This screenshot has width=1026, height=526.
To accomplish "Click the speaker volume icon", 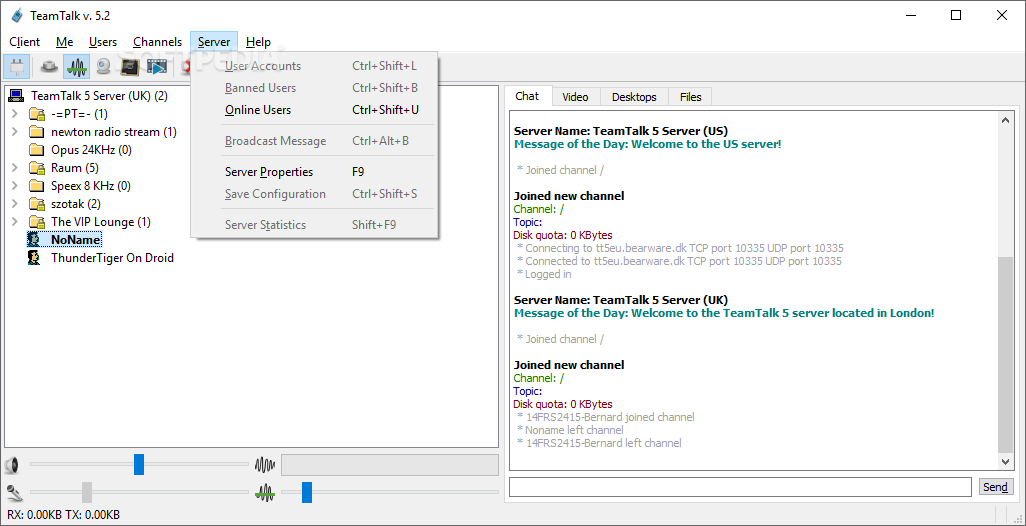I will point(12,466).
